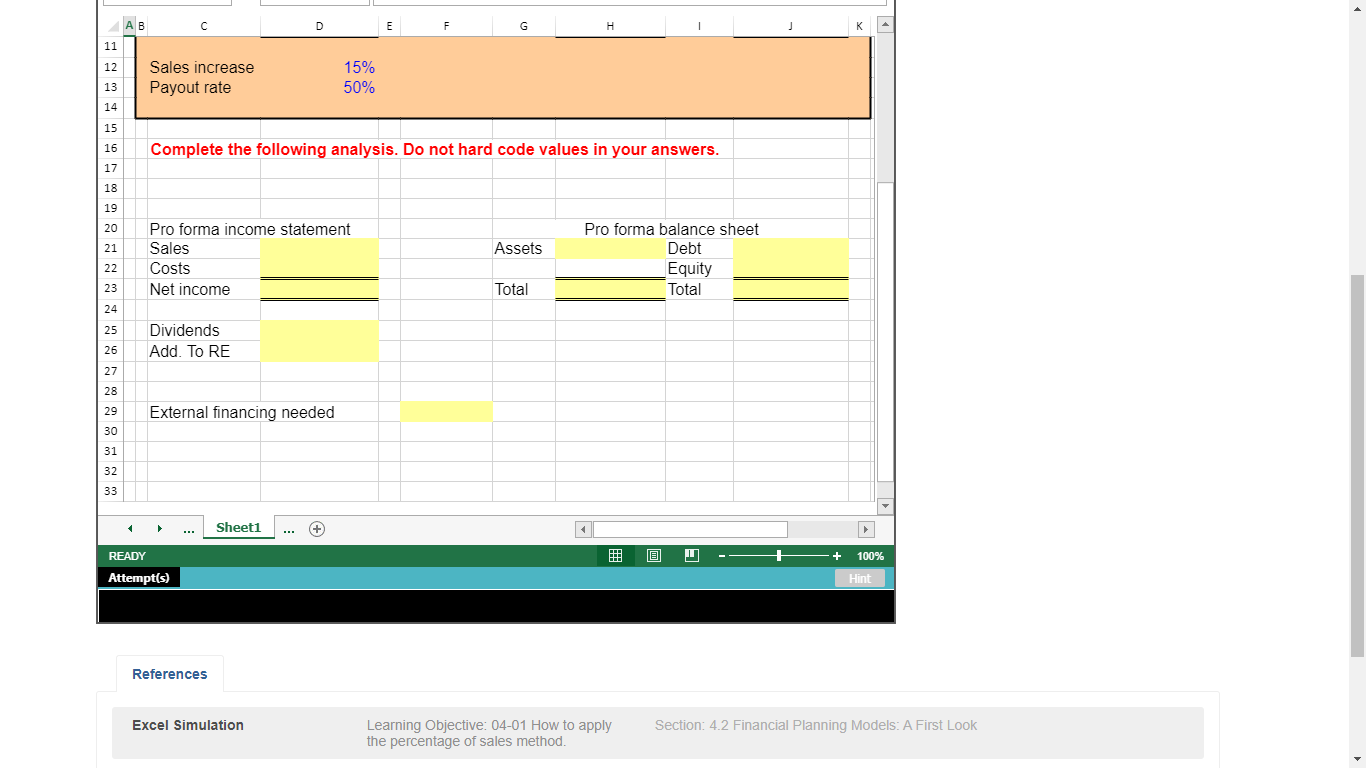Click the 100% zoom level indicator
The height and width of the screenshot is (768, 1366).
pyautogui.click(x=870, y=556)
